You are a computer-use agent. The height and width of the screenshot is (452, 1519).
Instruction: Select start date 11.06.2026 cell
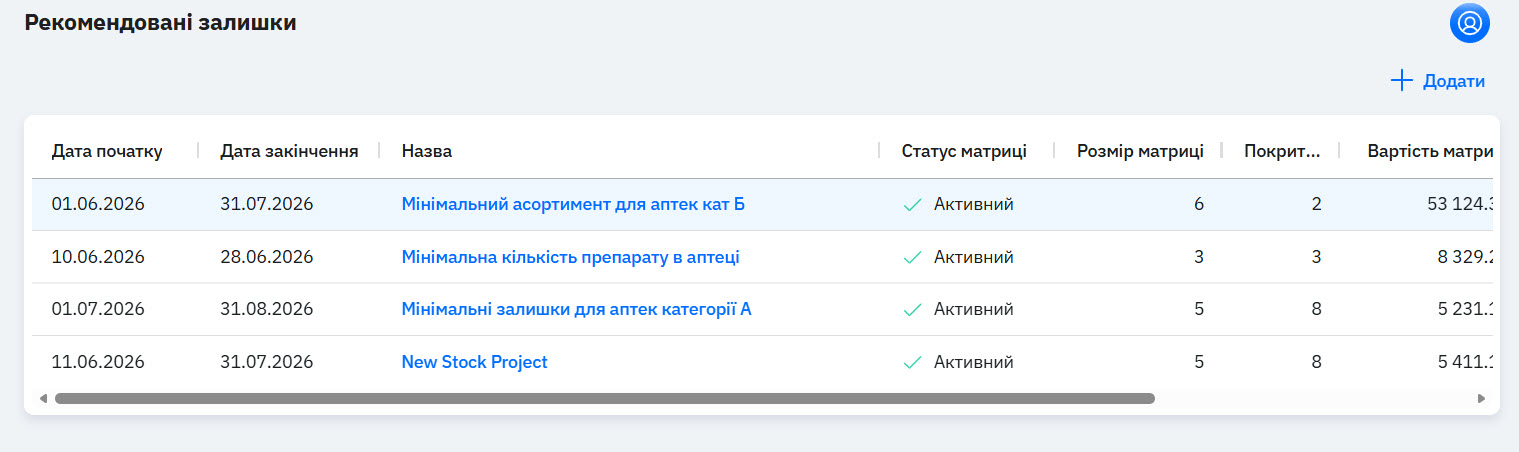pos(98,362)
